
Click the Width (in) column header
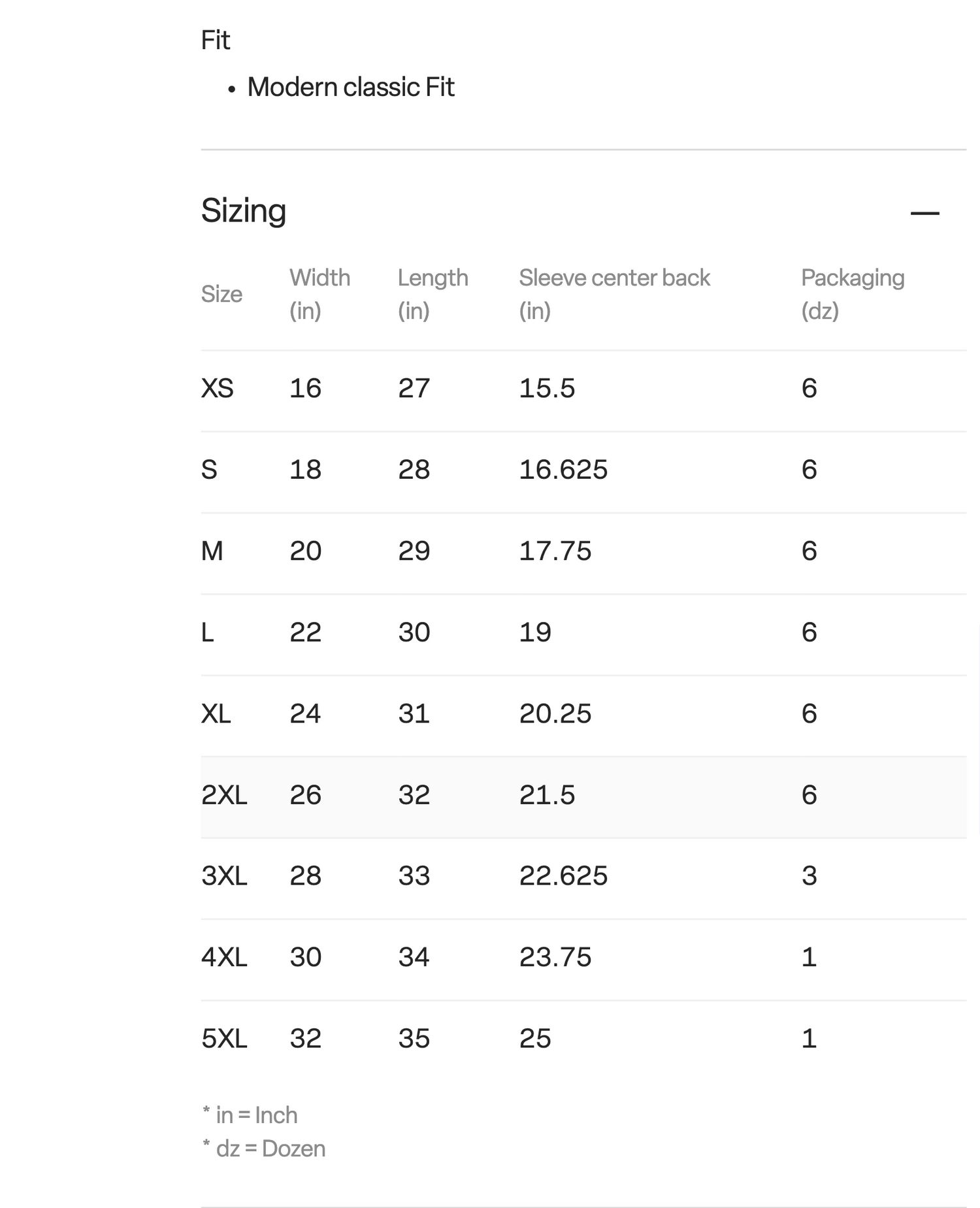click(x=319, y=294)
